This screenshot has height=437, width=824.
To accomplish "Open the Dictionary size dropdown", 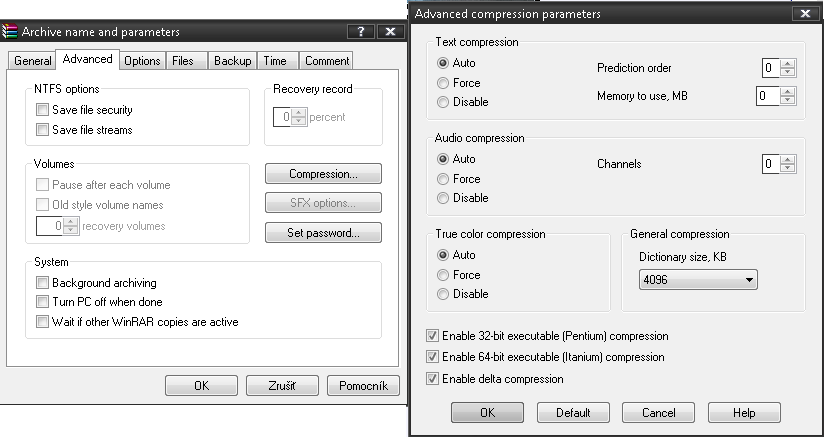I will point(750,280).
